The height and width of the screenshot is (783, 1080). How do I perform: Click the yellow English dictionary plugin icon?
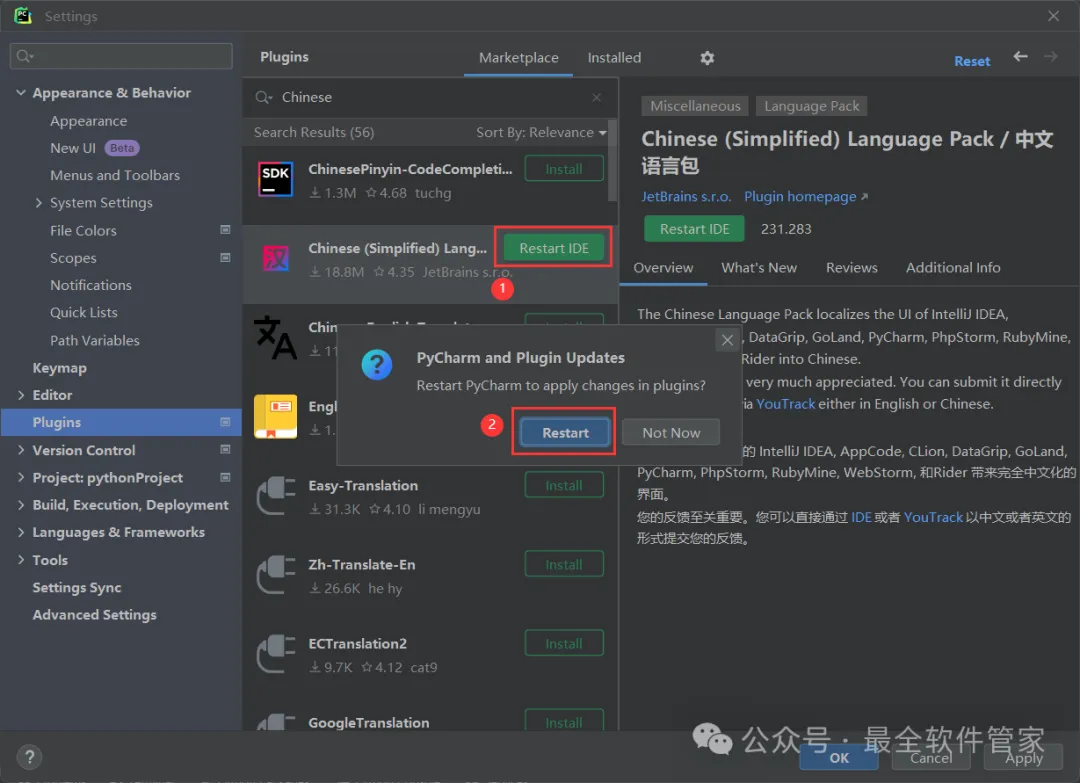[276, 416]
